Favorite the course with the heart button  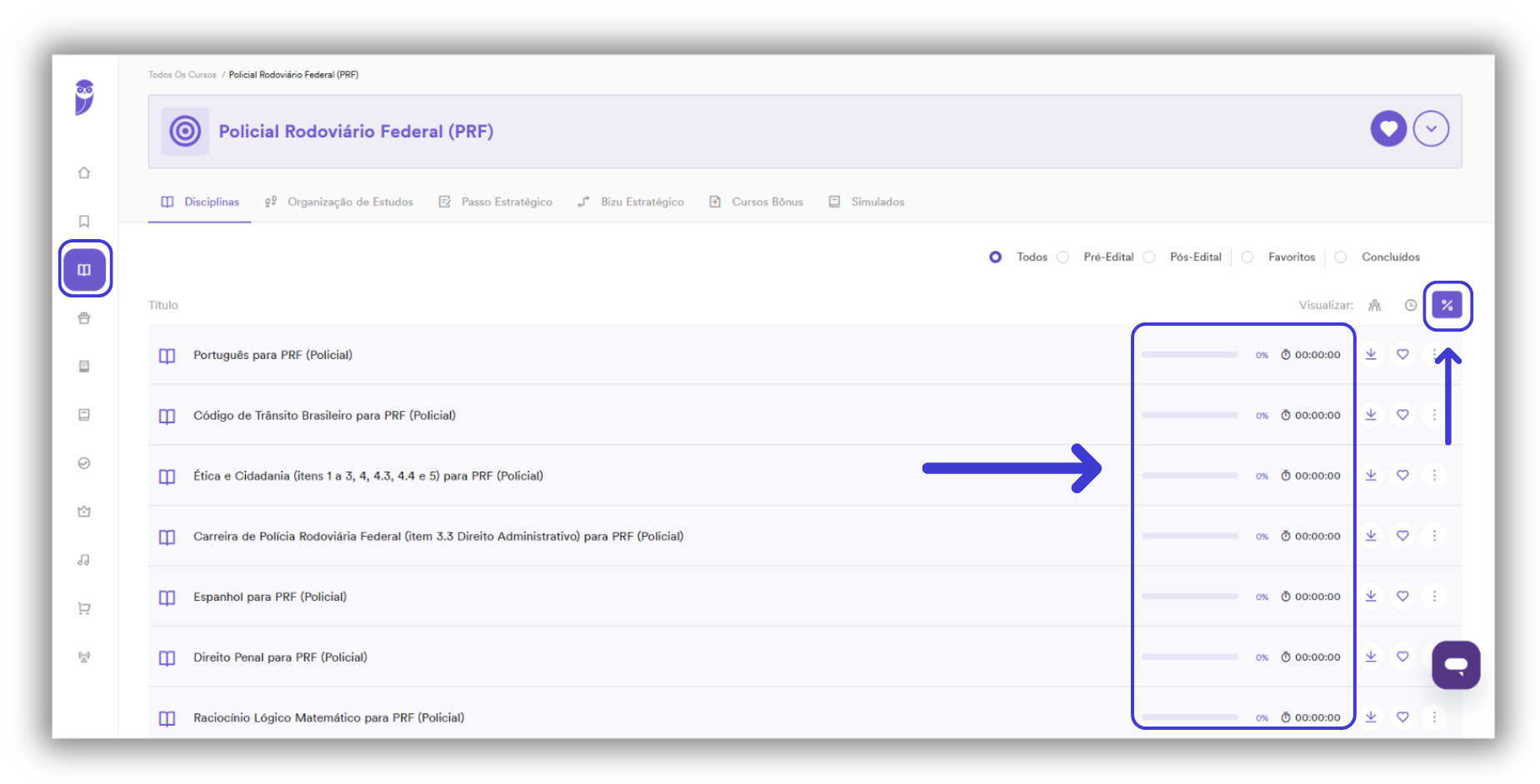[1388, 129]
